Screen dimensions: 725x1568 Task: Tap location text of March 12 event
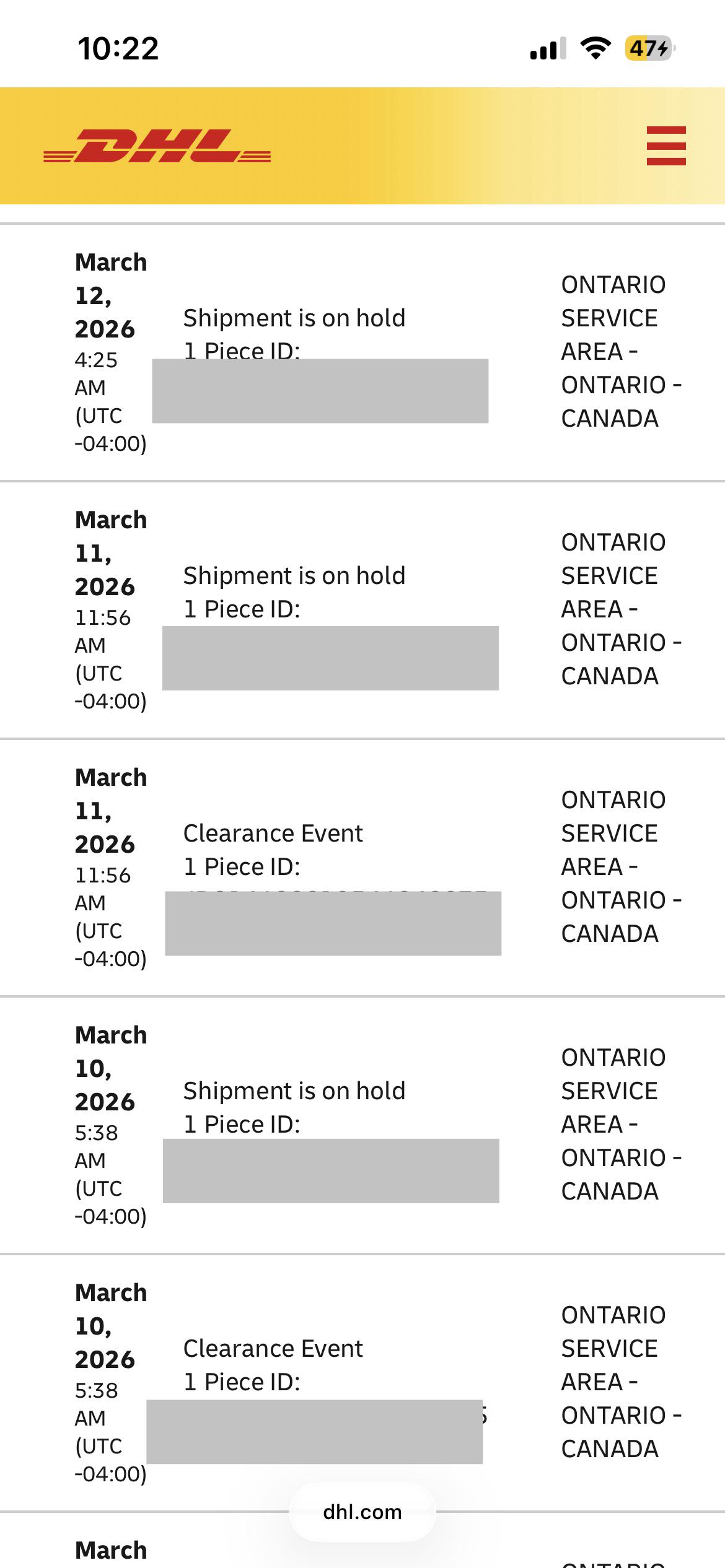click(x=620, y=352)
